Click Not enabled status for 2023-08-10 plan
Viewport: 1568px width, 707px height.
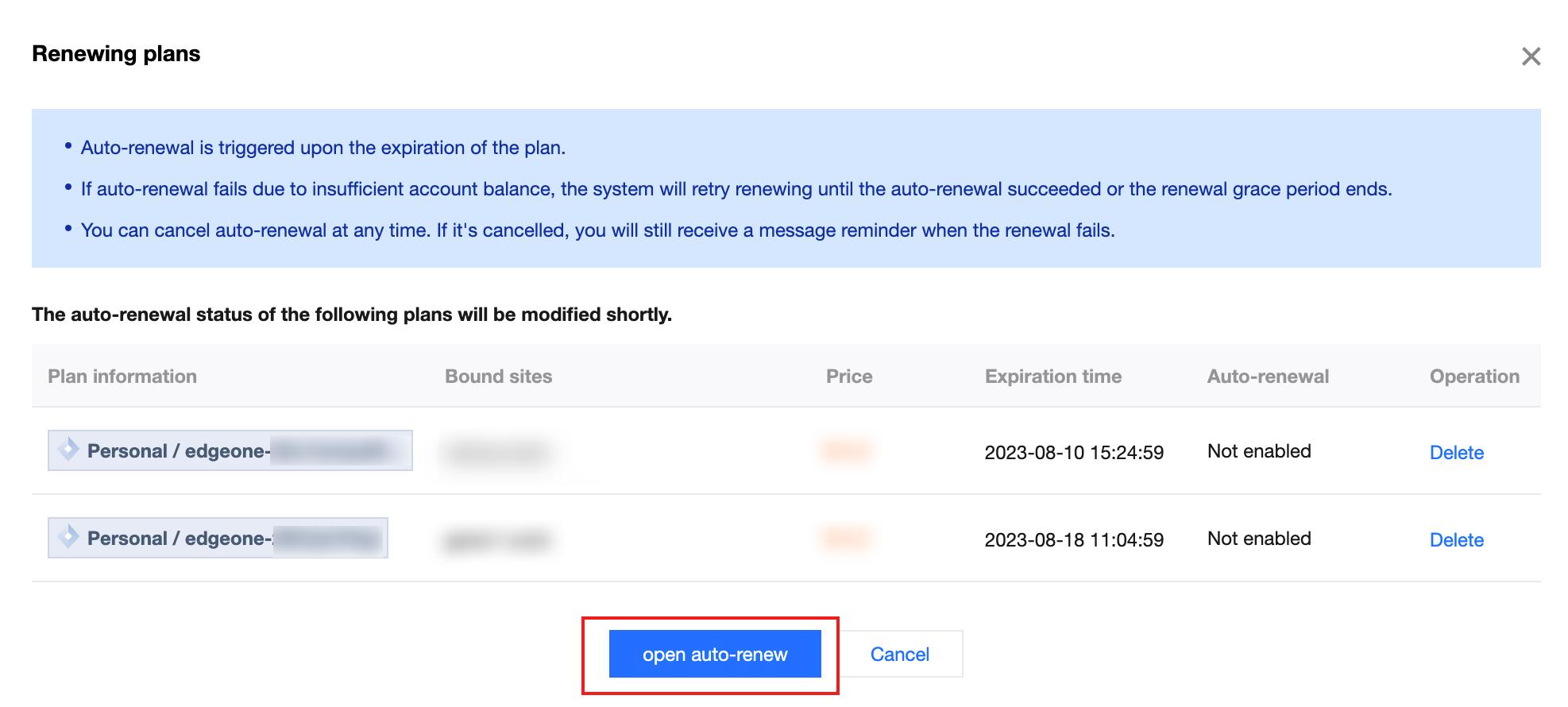point(1259,451)
